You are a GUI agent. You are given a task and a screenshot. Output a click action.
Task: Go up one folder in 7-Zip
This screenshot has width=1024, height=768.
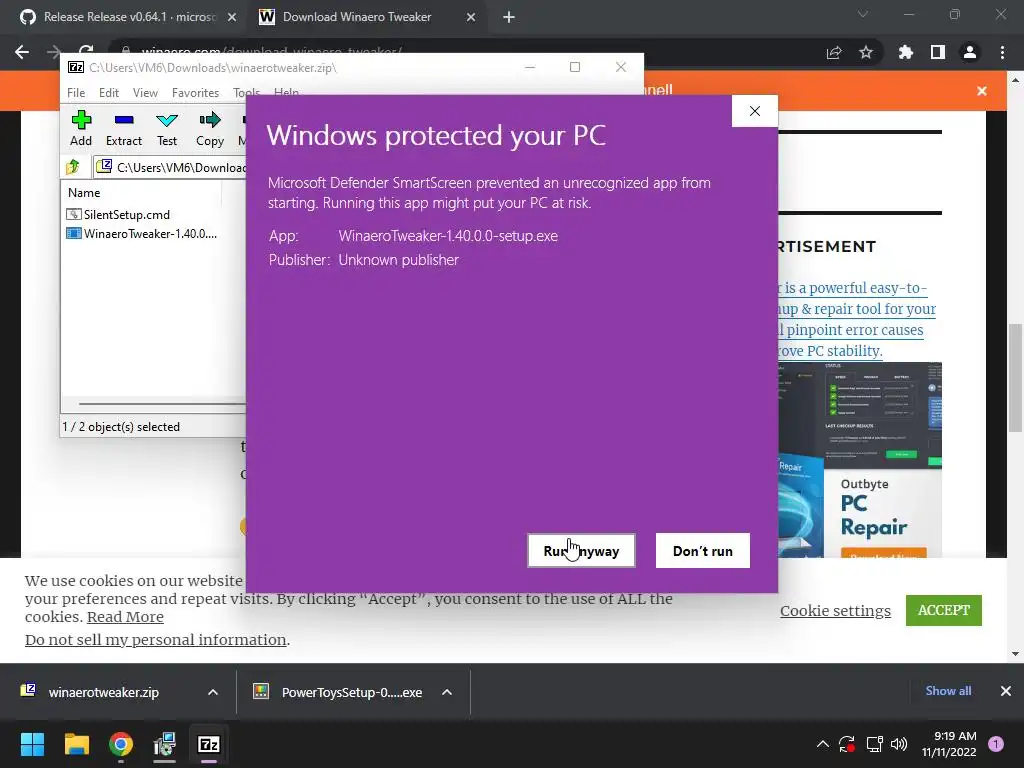(73, 167)
